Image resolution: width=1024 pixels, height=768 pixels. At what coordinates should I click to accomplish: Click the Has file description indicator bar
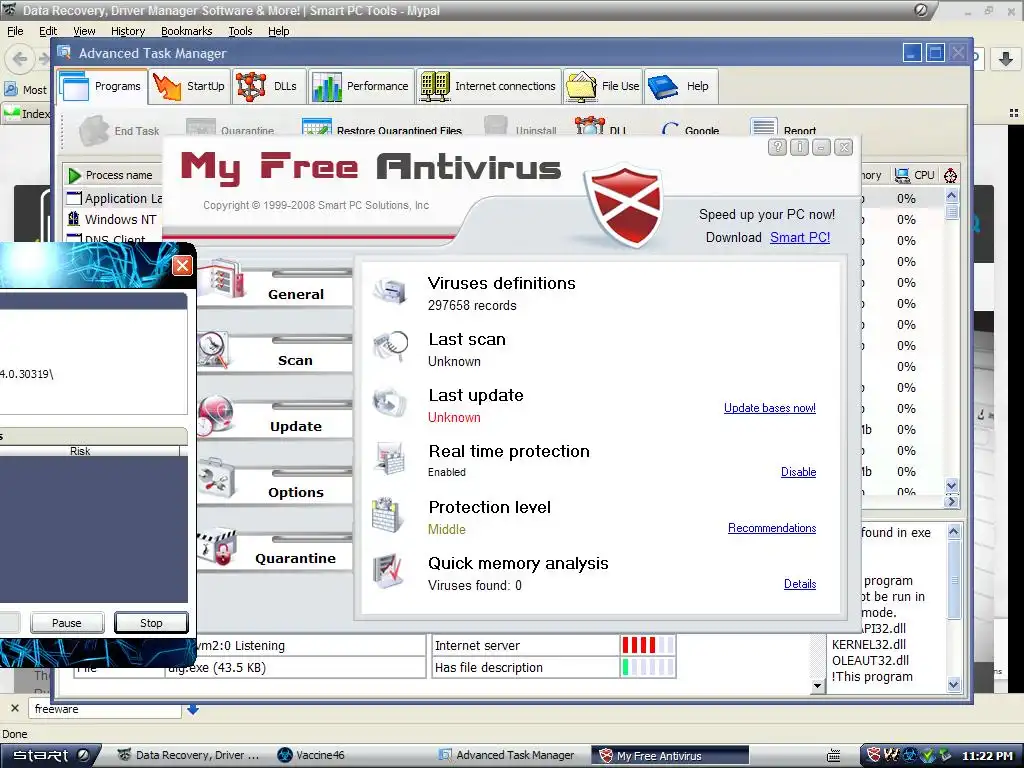click(x=648, y=667)
